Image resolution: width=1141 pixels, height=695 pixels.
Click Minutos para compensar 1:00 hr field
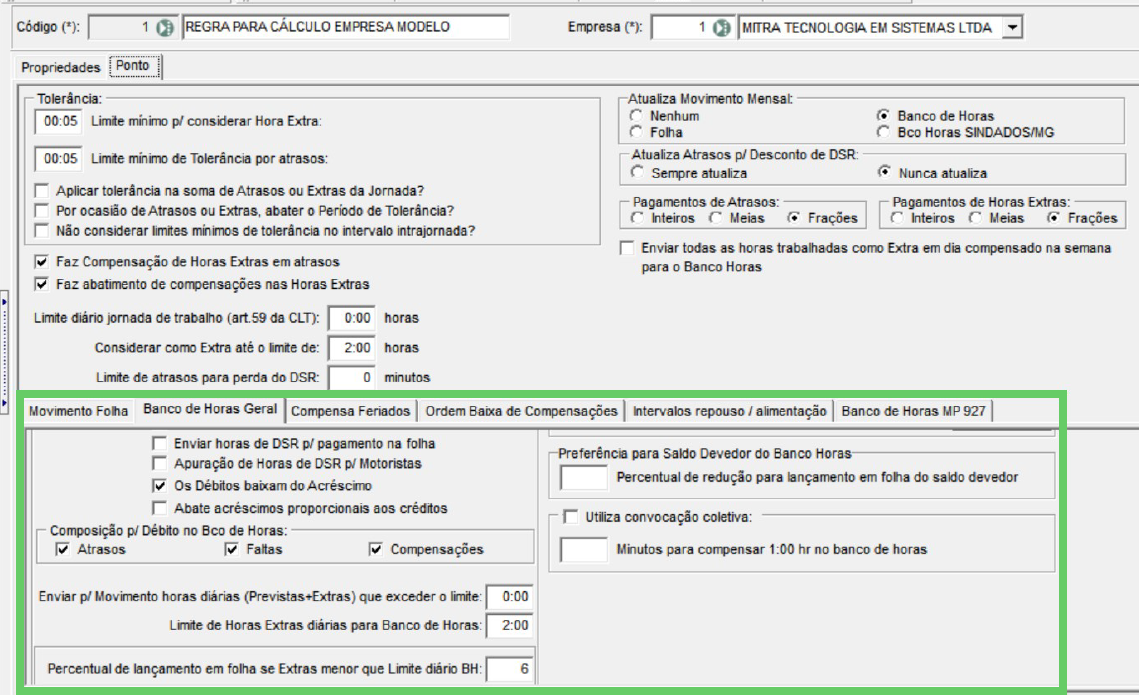[584, 549]
